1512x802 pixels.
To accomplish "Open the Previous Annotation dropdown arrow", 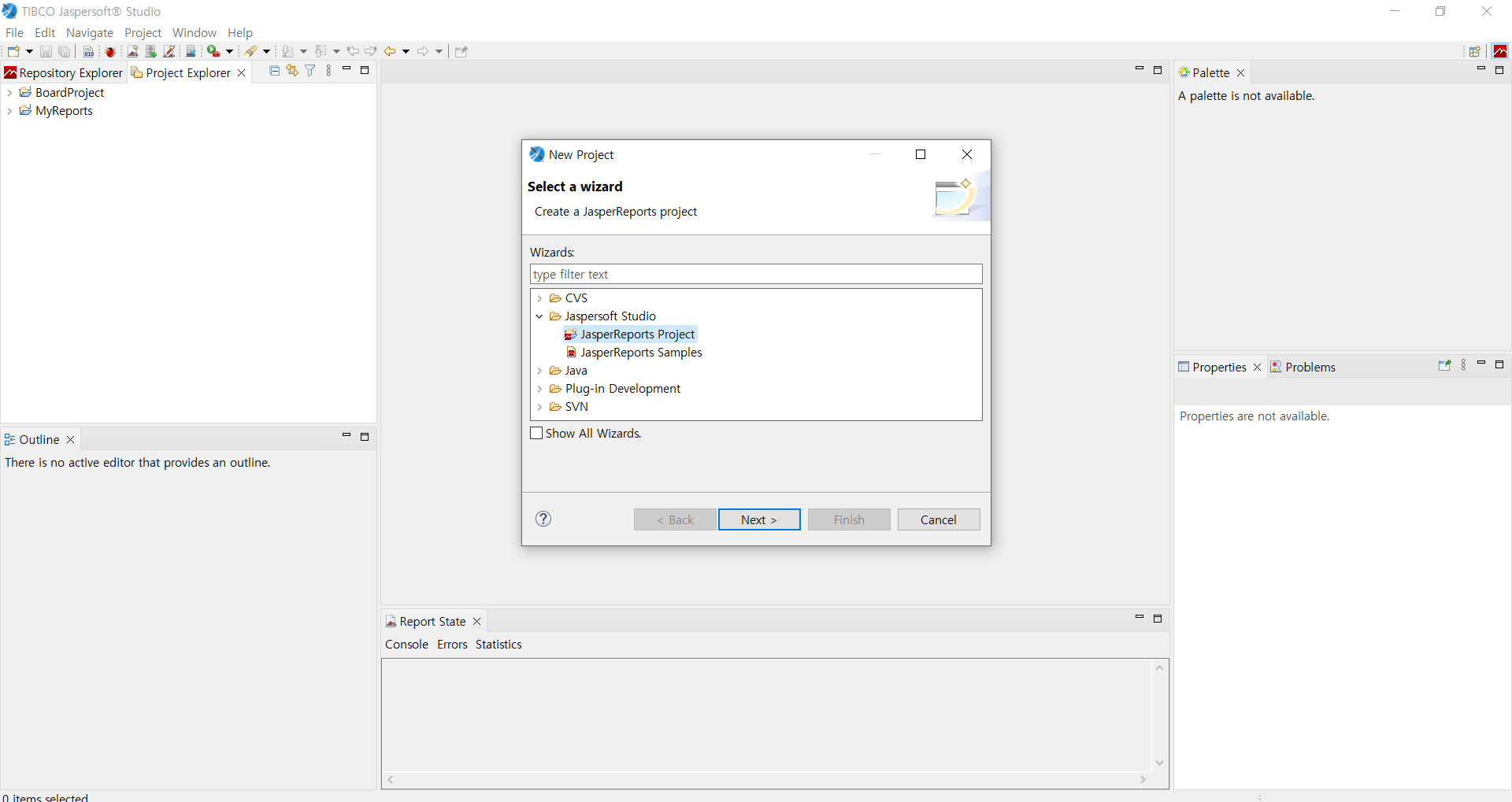I will (336, 52).
